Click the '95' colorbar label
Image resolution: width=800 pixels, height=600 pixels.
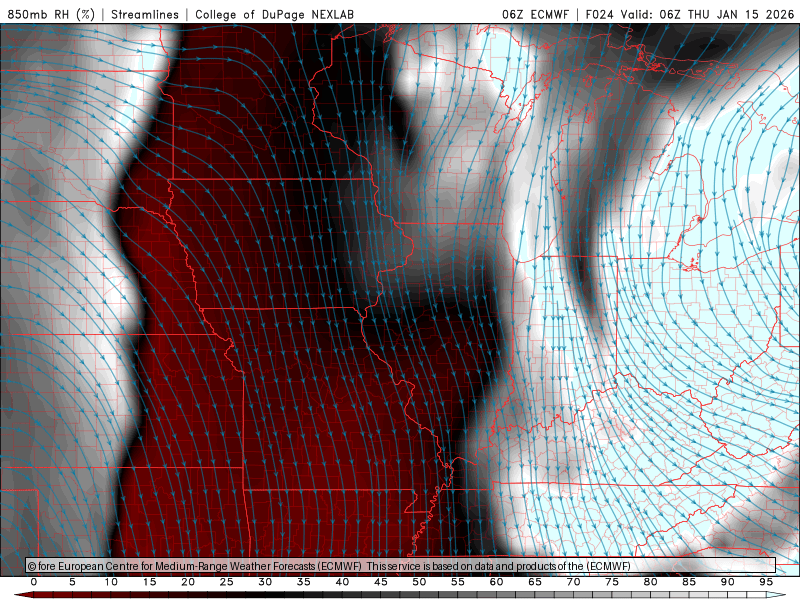coord(765,582)
